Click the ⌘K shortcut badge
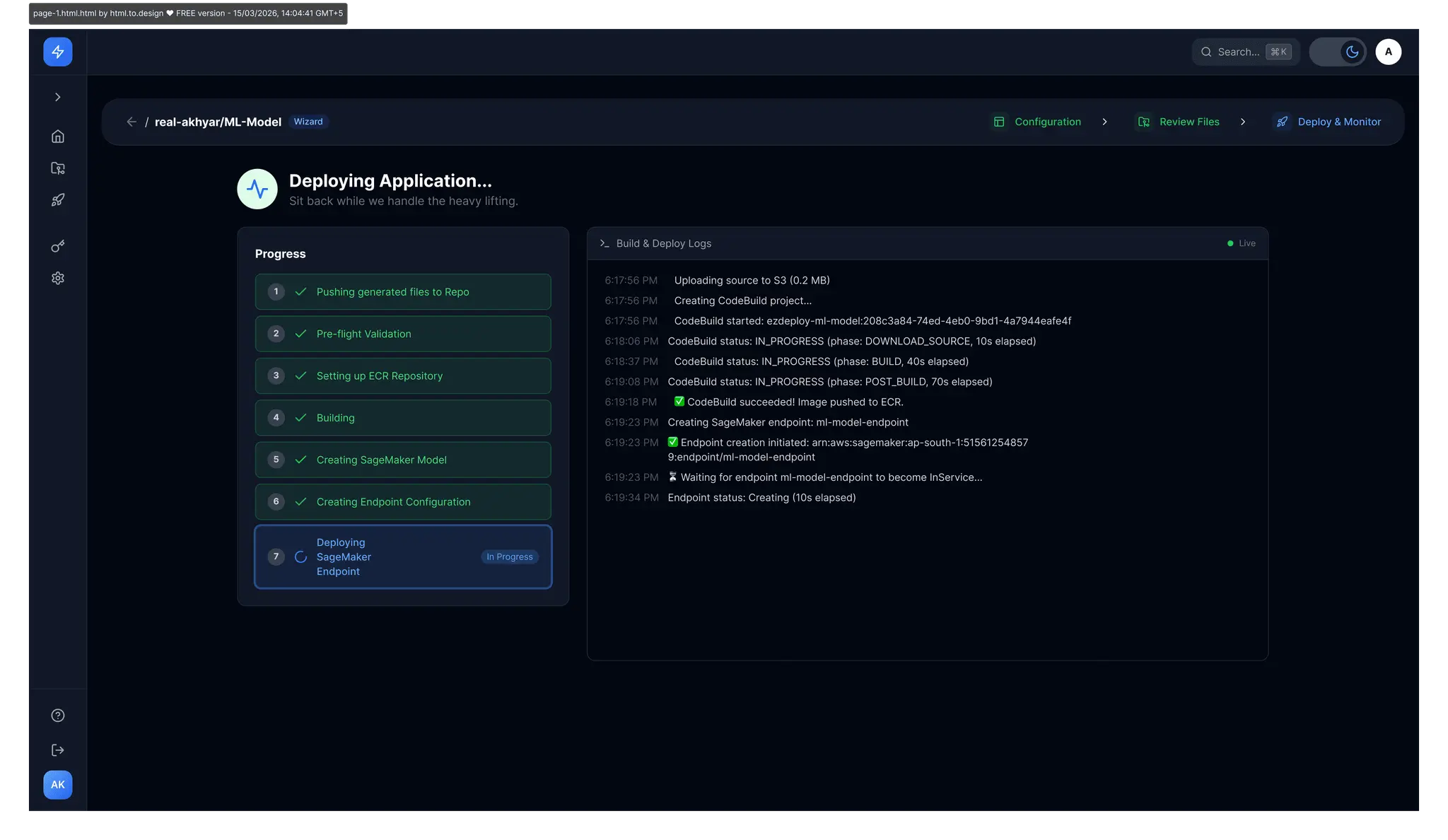Viewport: 1448px width, 840px height. (x=1278, y=52)
